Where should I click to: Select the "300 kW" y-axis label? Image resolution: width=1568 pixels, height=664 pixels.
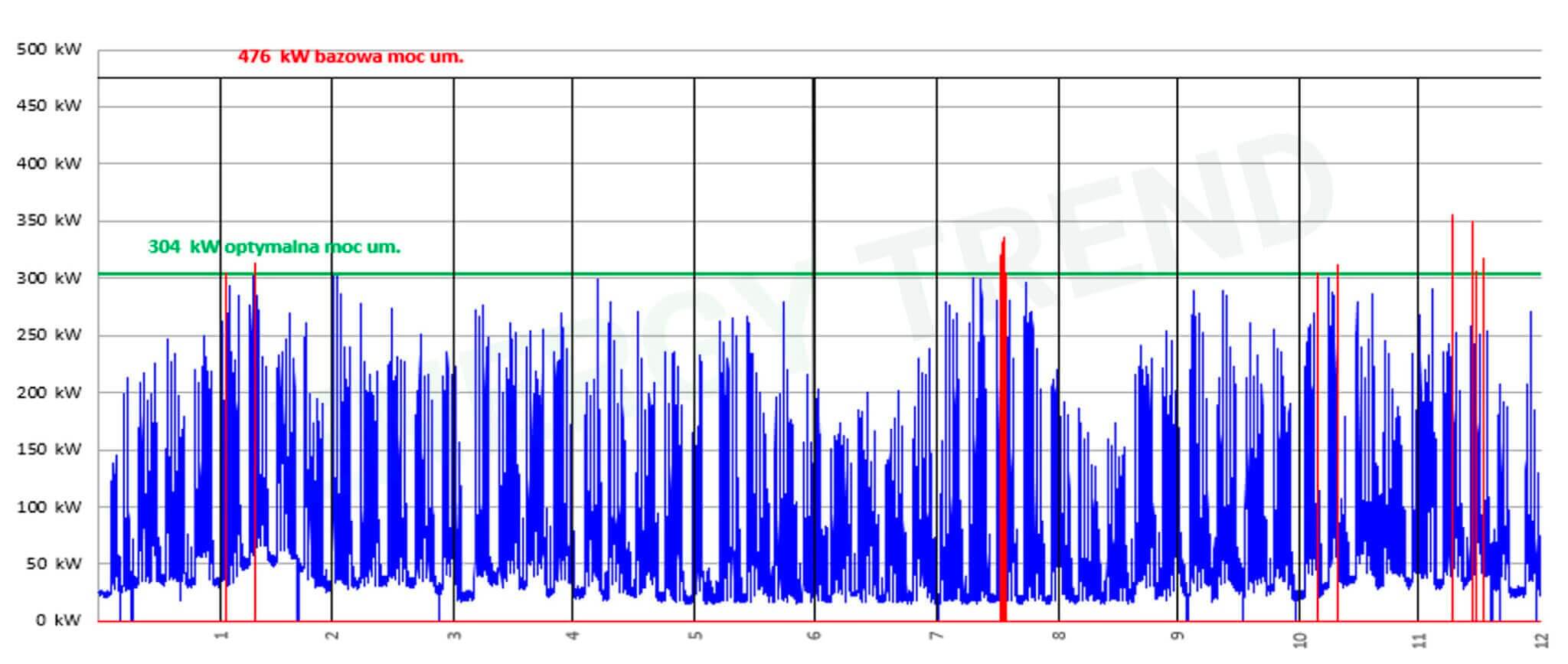click(48, 278)
